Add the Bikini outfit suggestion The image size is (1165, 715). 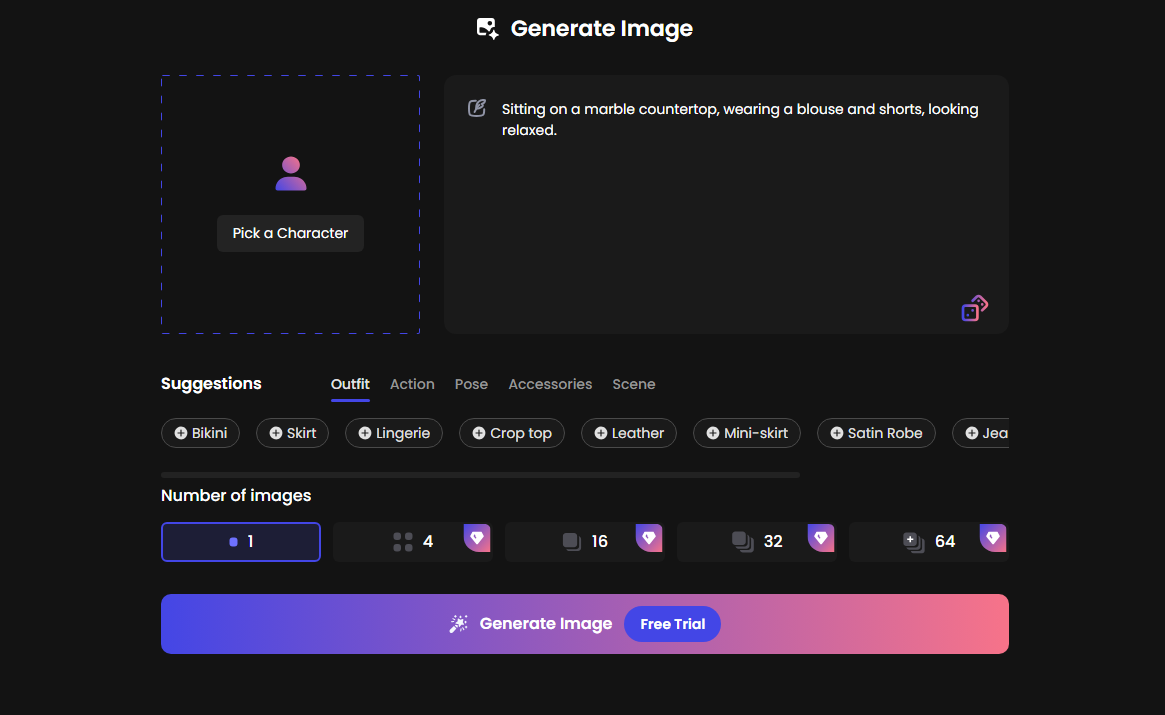click(x=200, y=433)
